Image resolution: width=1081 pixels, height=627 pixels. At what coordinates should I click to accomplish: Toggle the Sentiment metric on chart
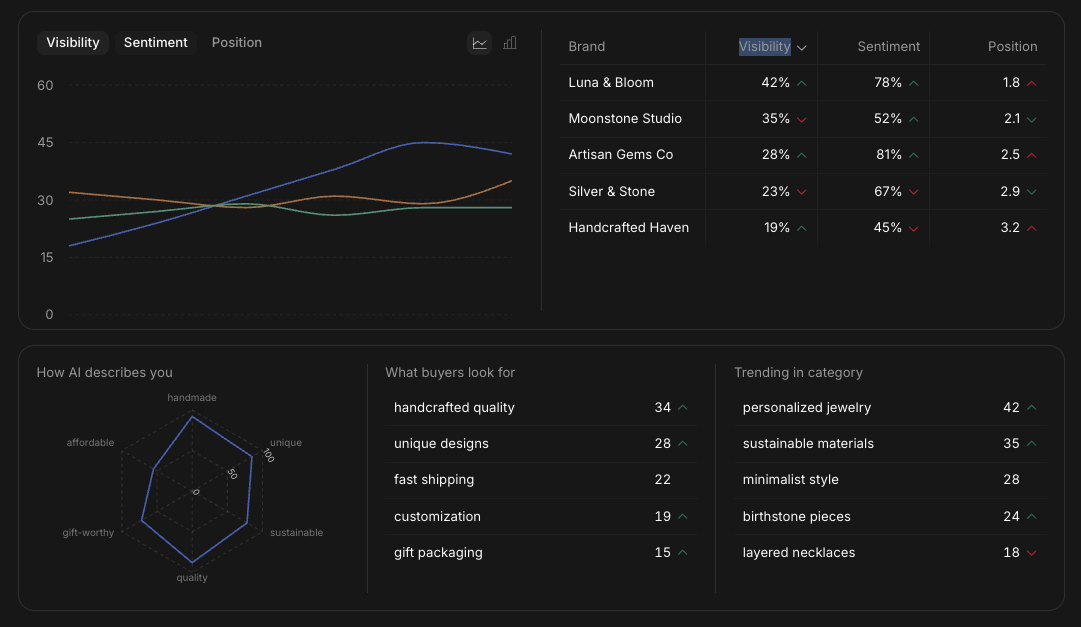156,43
